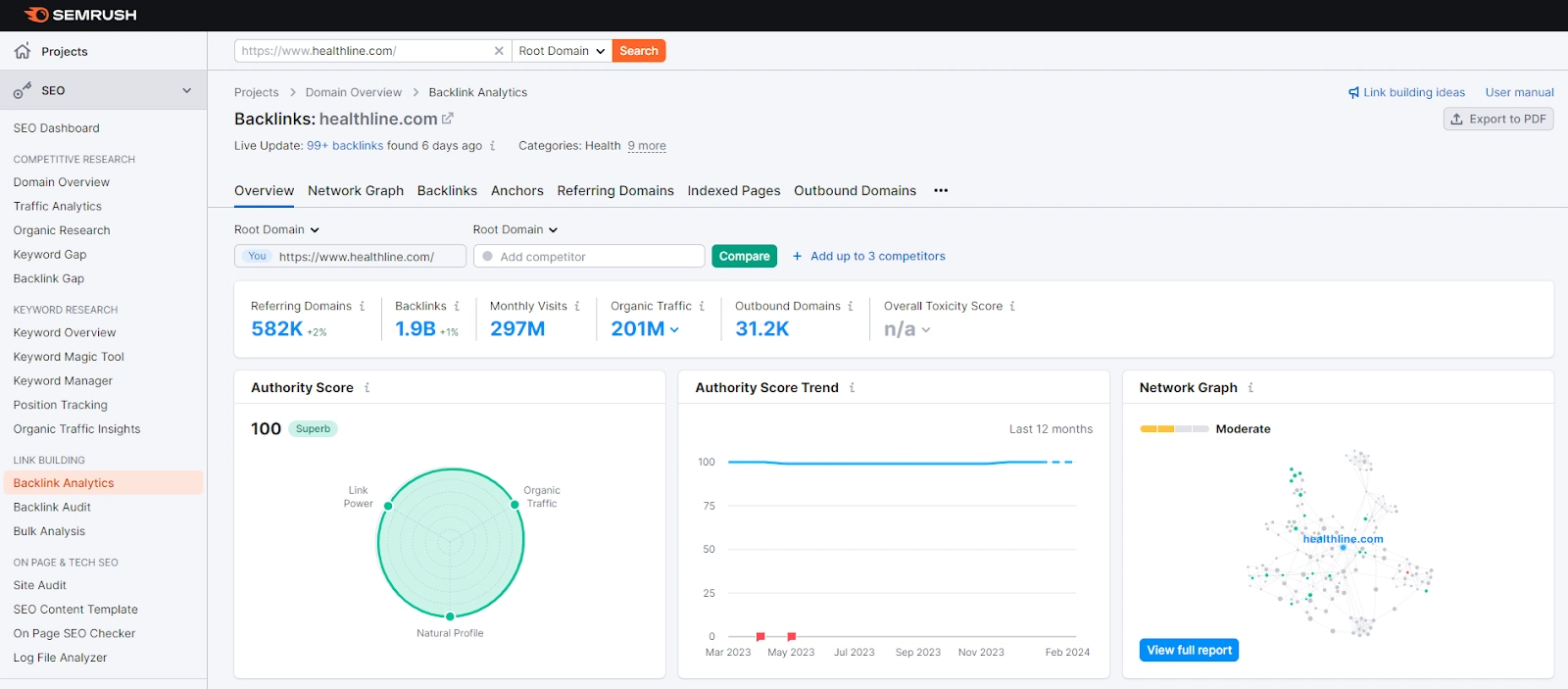Click Overall Toxicity Score info icon
1568x689 pixels.
point(1012,307)
